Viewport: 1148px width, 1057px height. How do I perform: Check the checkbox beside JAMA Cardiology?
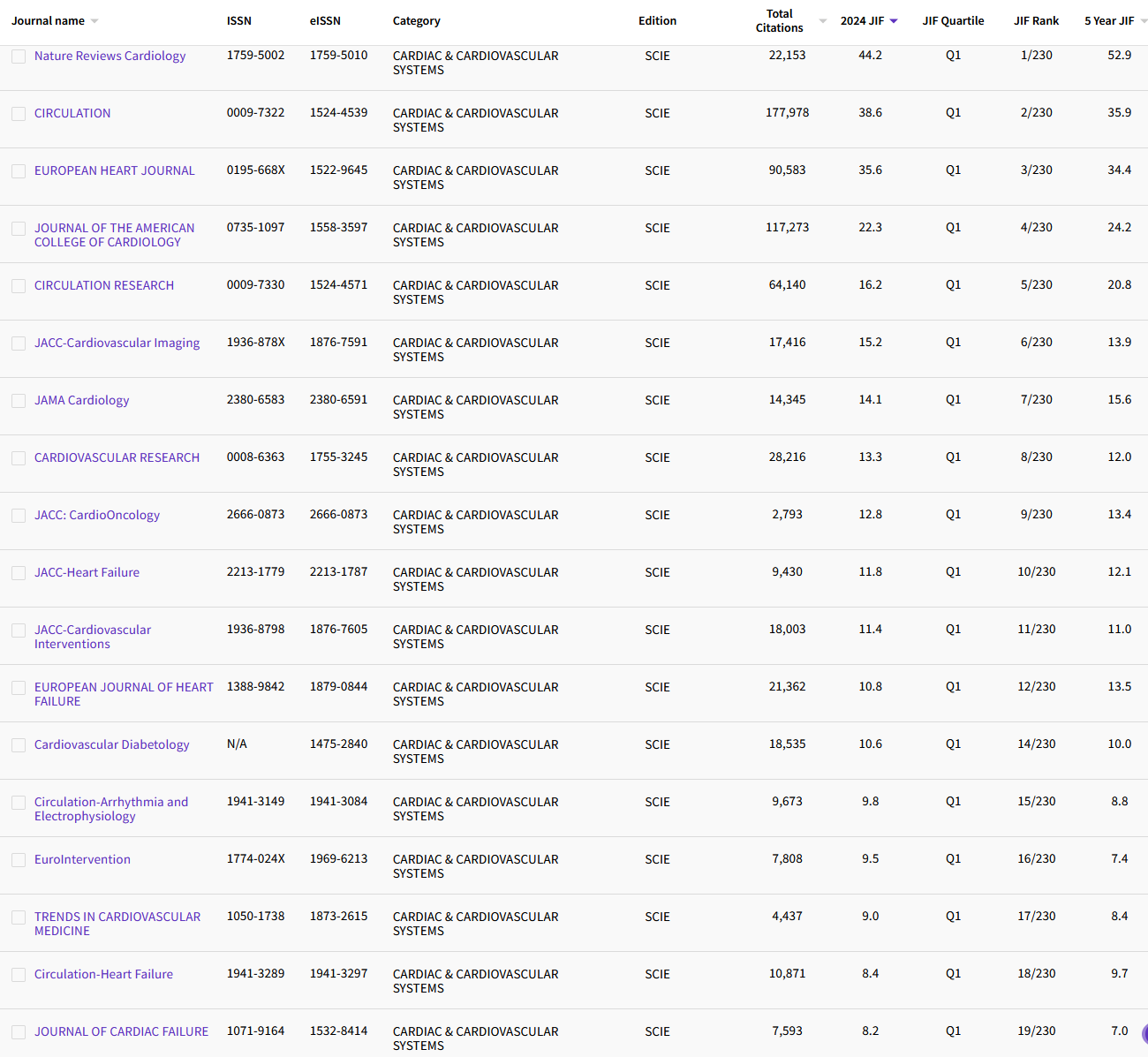click(19, 400)
